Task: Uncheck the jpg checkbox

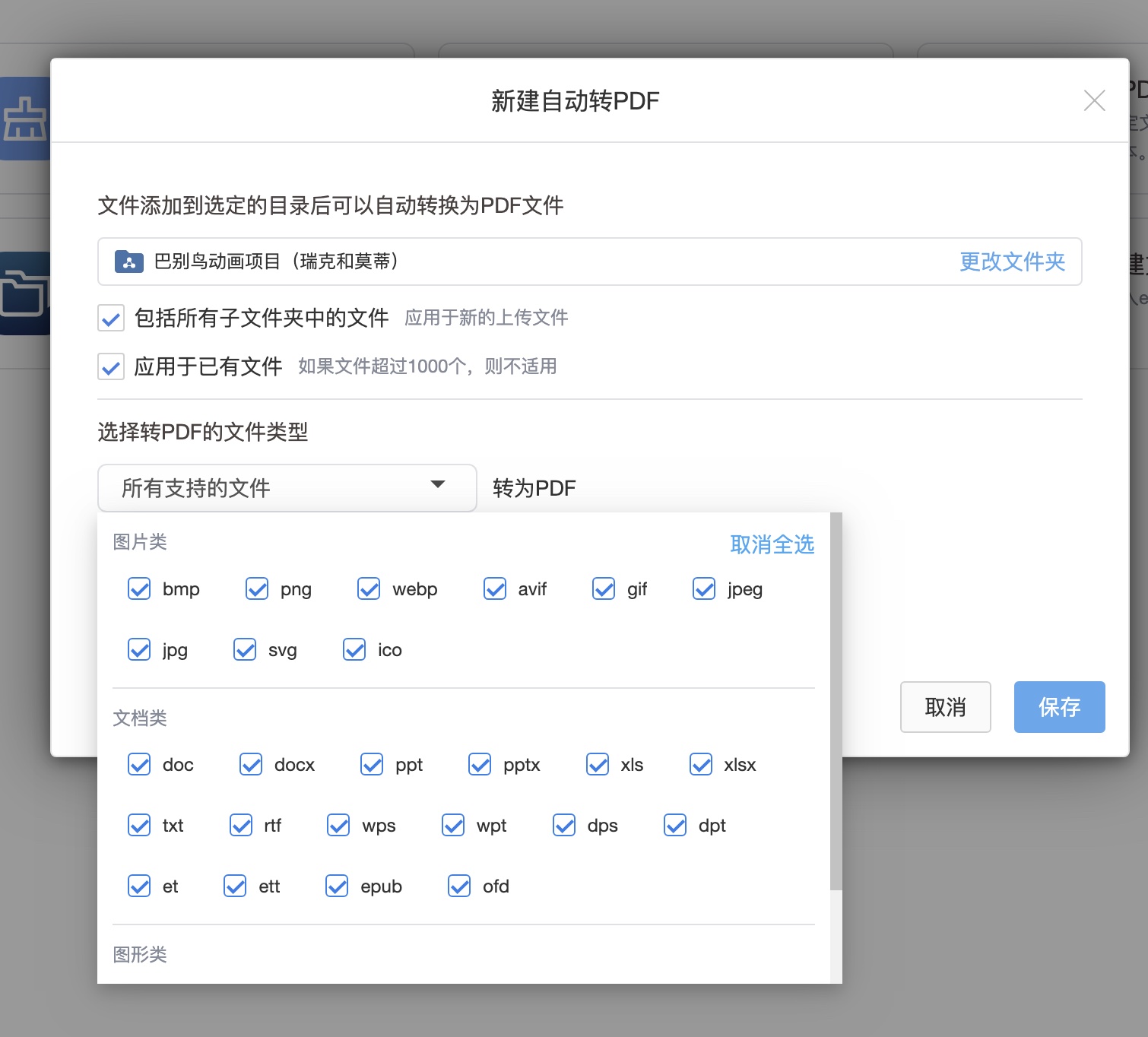Action: click(x=139, y=650)
